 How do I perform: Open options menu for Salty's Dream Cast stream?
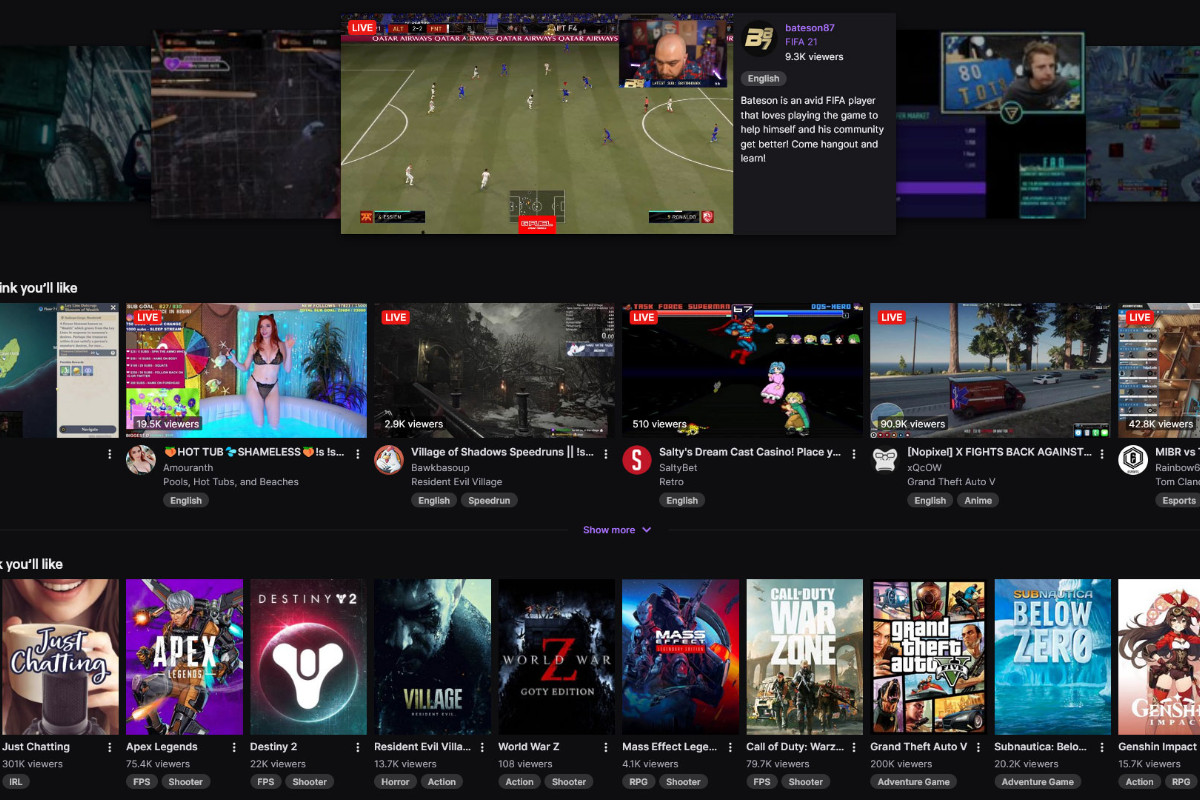(x=854, y=453)
